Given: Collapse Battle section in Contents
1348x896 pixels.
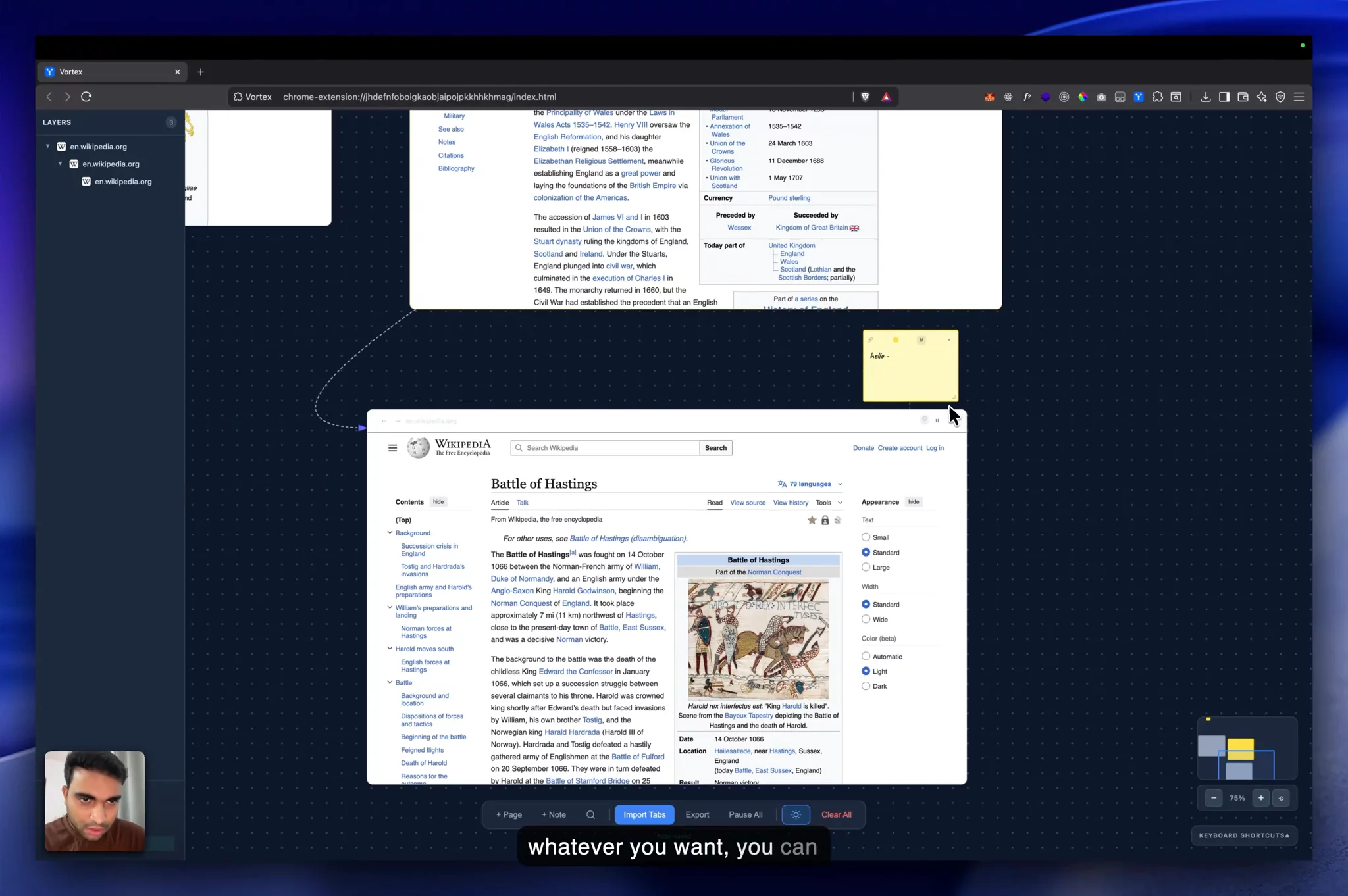Looking at the screenshot, I should [390, 682].
